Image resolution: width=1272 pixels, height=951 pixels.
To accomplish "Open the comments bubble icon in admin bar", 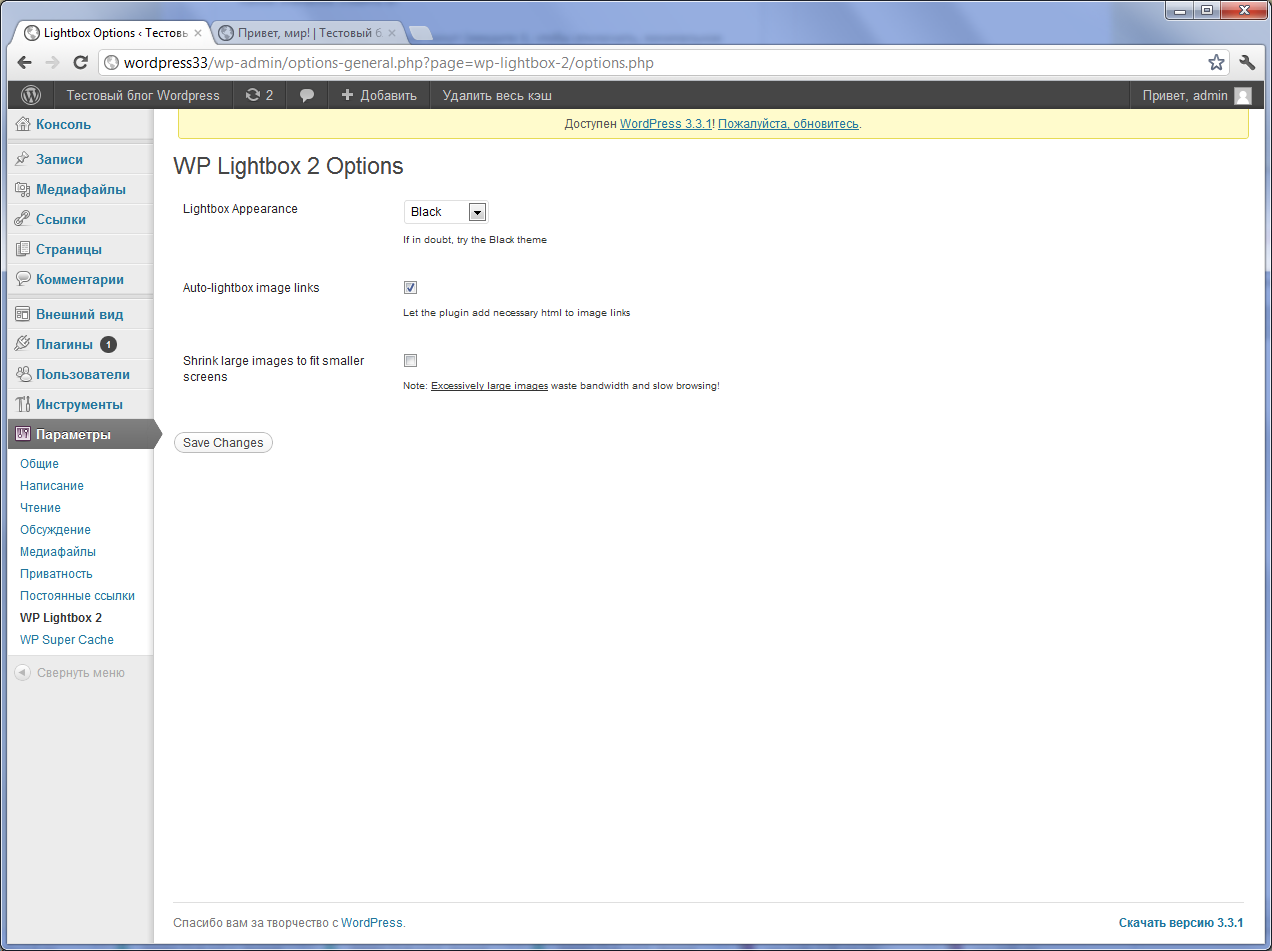I will pyautogui.click(x=307, y=95).
